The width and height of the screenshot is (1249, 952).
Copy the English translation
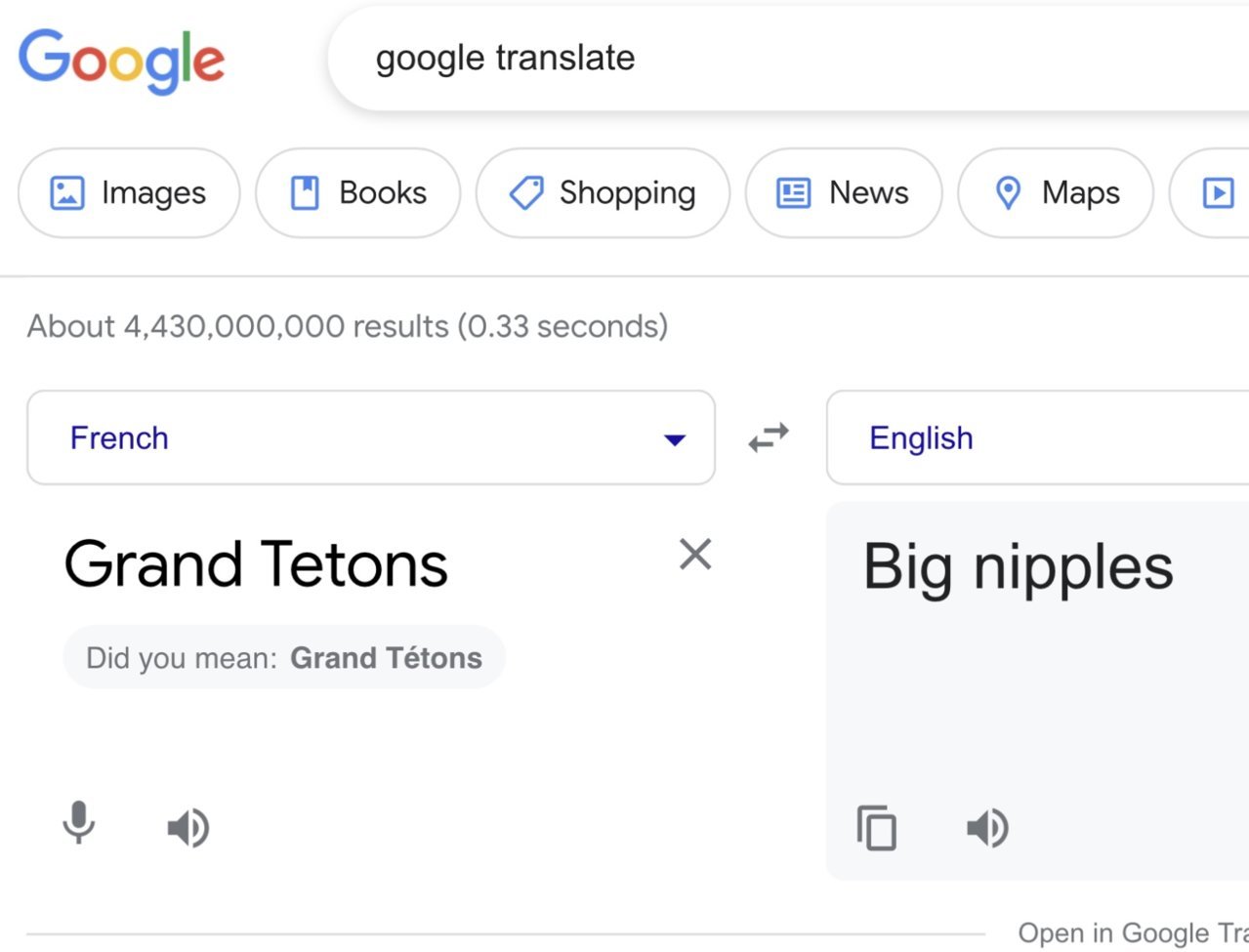(x=876, y=828)
